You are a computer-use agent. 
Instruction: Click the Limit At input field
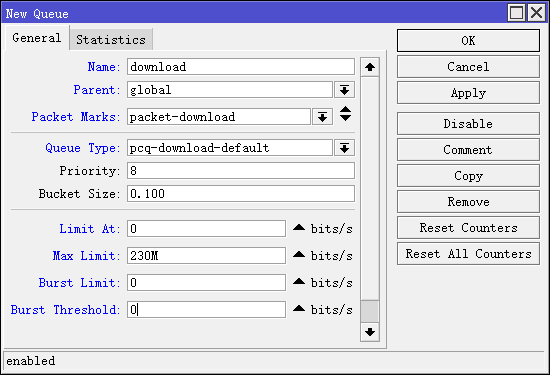[x=207, y=229]
